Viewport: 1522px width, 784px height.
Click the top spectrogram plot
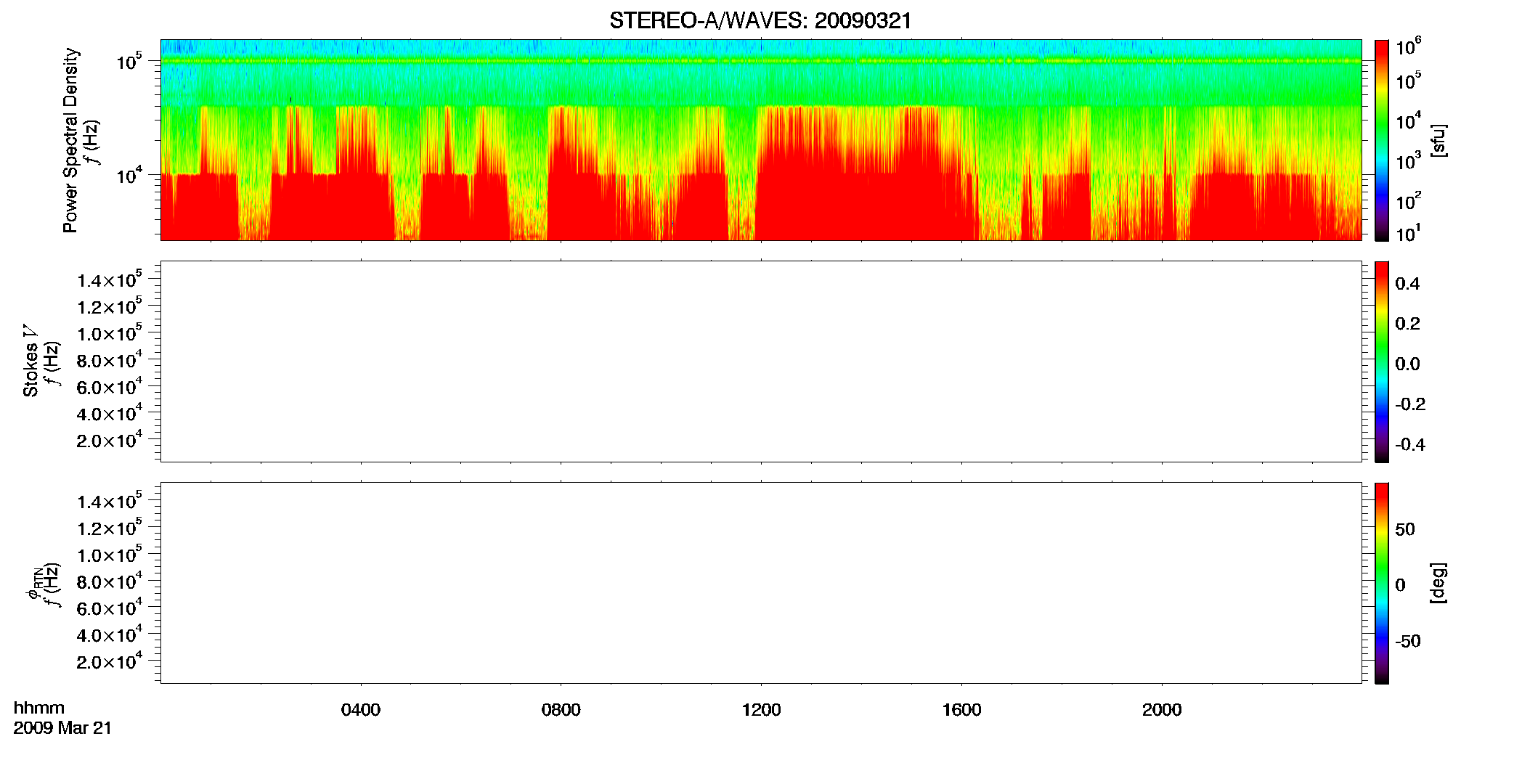pos(761,140)
